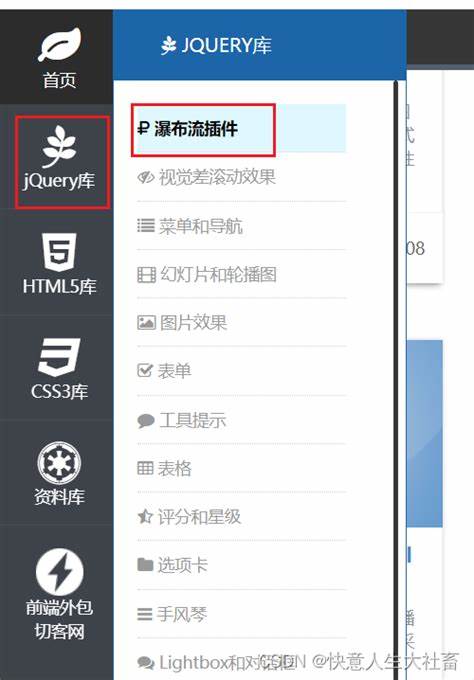Image resolution: width=474 pixels, height=680 pixels.
Task: Open the CSS3库 sidebar icon
Action: [x=59, y=357]
